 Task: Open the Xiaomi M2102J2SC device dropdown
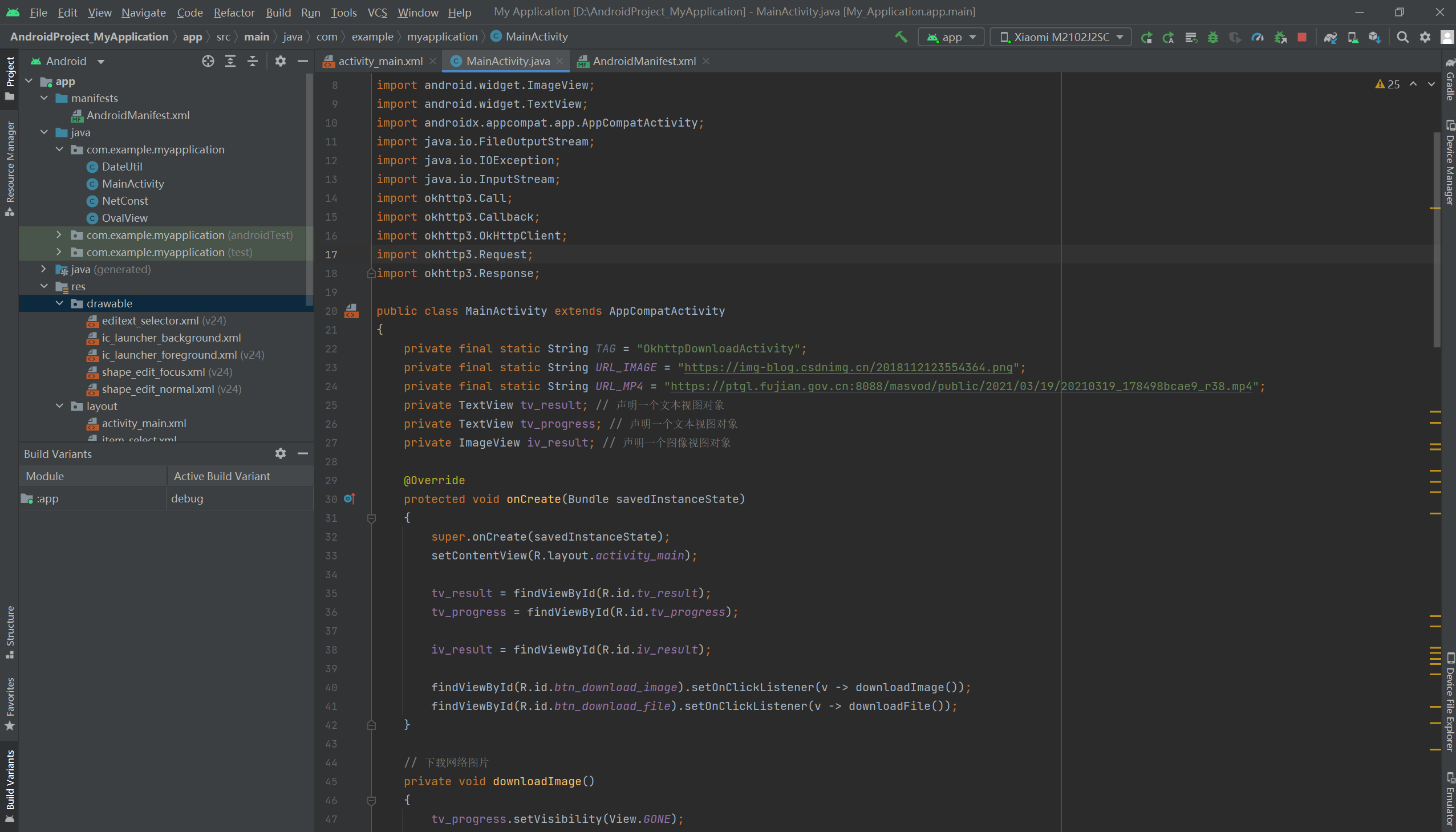pyautogui.click(x=1060, y=37)
